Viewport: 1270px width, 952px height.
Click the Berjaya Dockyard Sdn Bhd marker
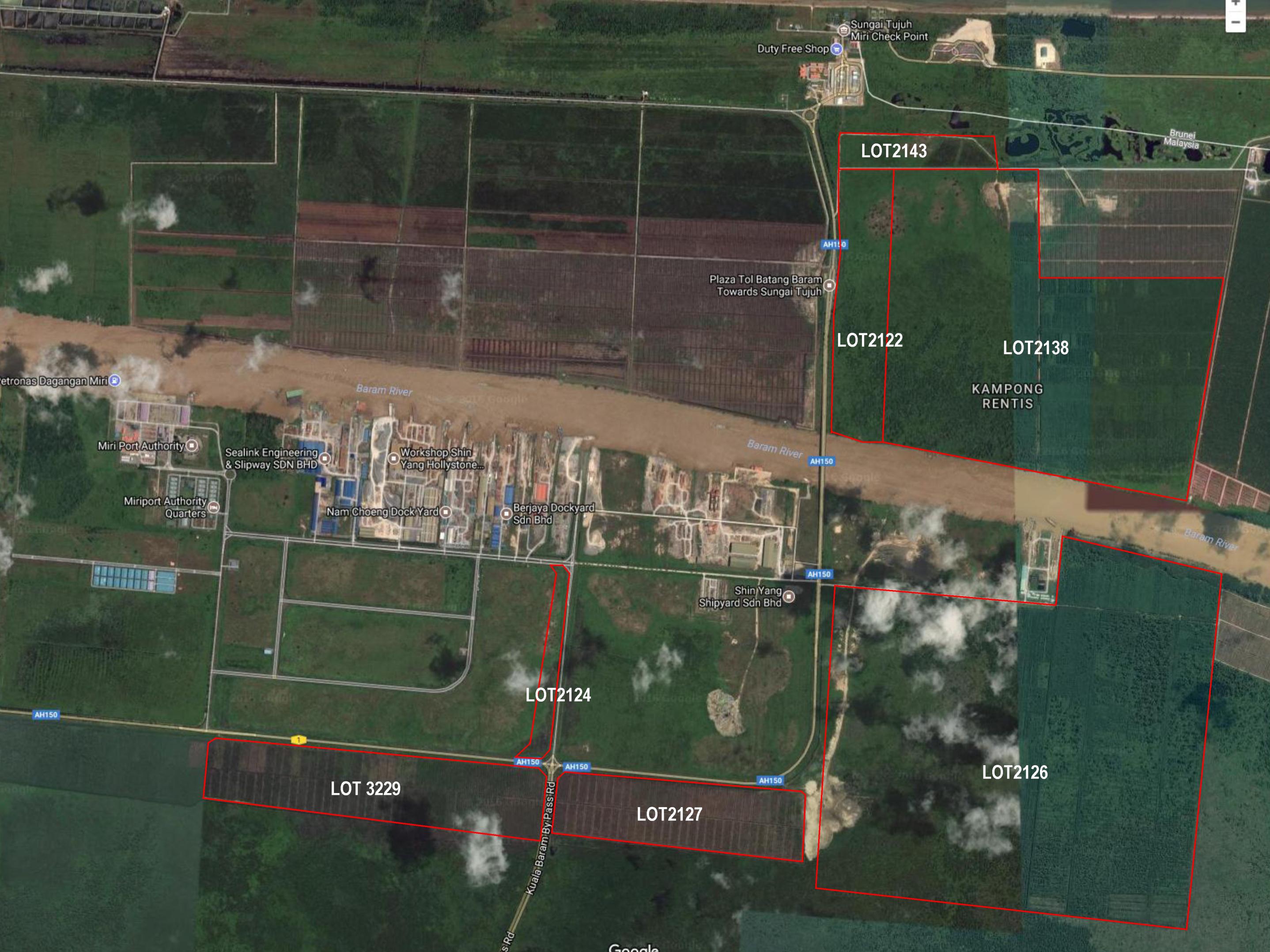pyautogui.click(x=506, y=514)
